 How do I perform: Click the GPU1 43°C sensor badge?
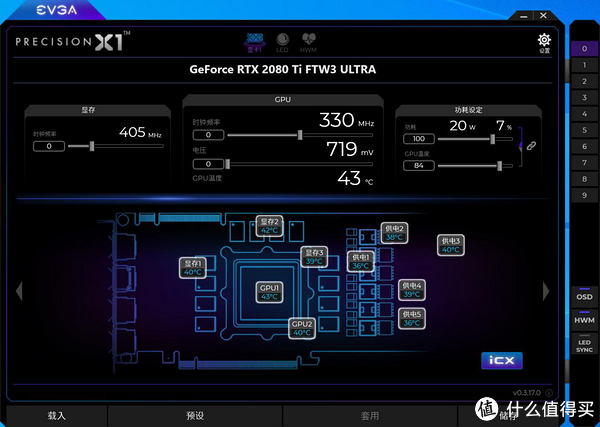click(x=269, y=292)
